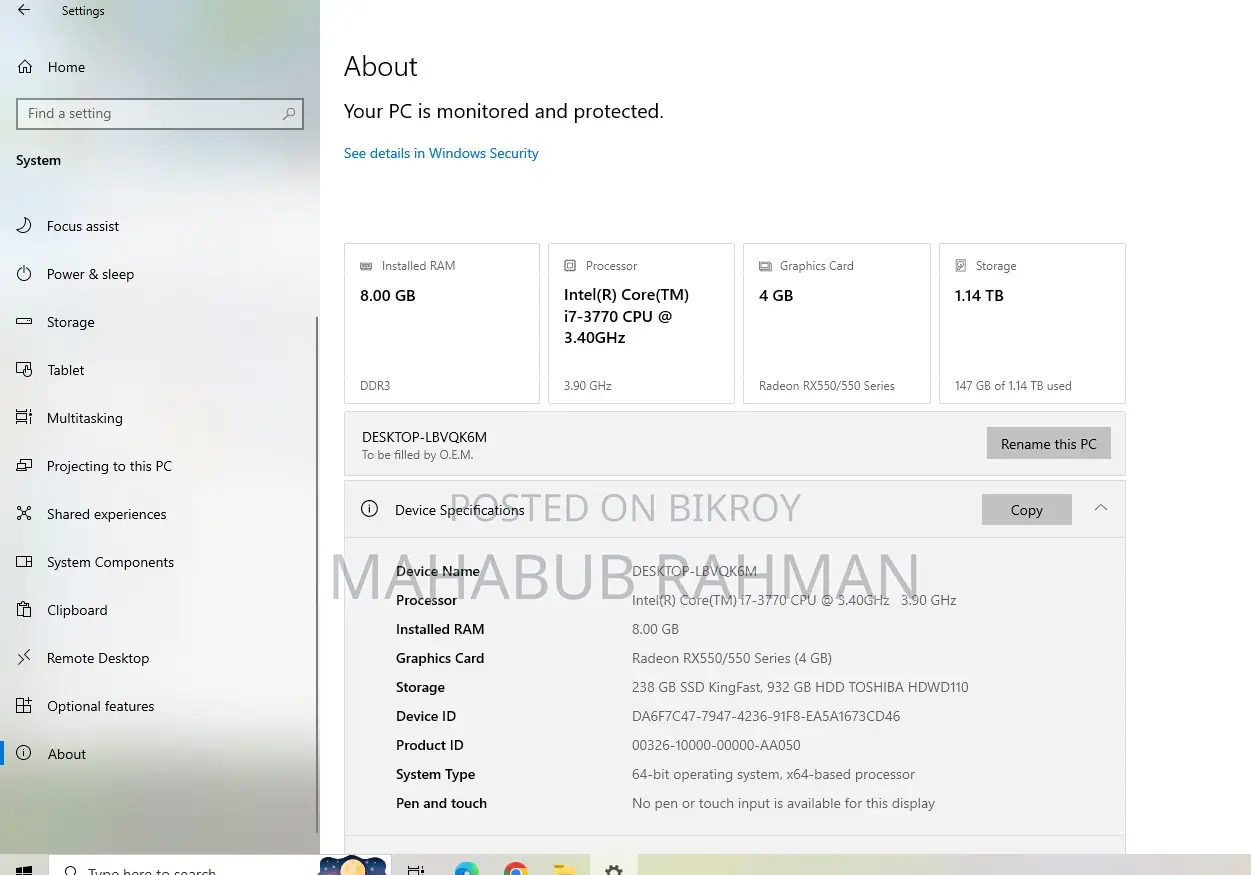Viewport: 1251px width, 875px height.
Task: Open System Components settings
Action: point(110,562)
